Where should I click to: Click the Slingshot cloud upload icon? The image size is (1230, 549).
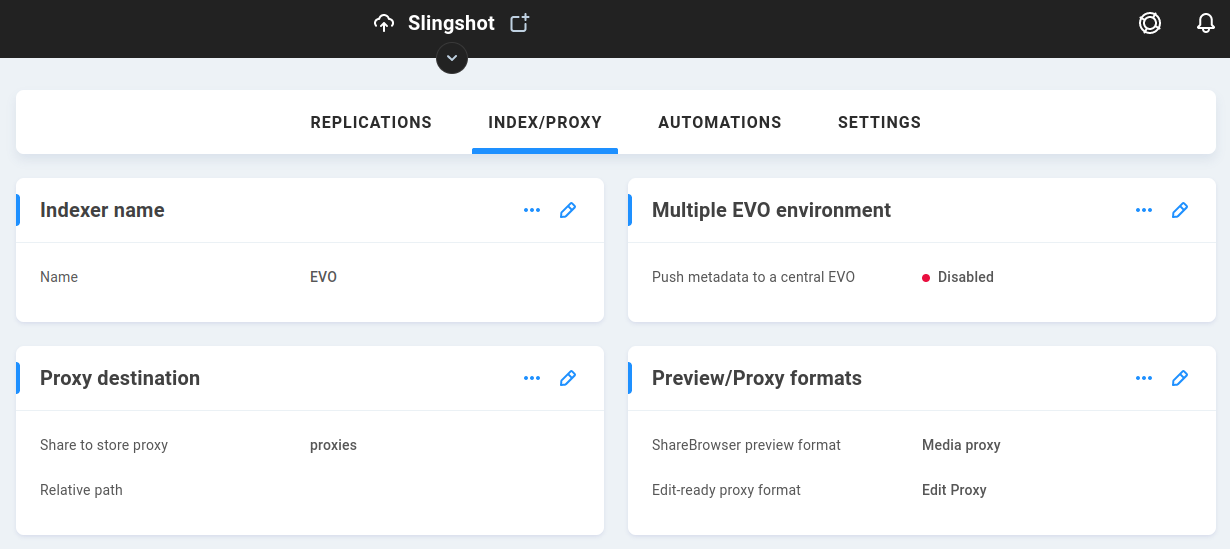[384, 23]
